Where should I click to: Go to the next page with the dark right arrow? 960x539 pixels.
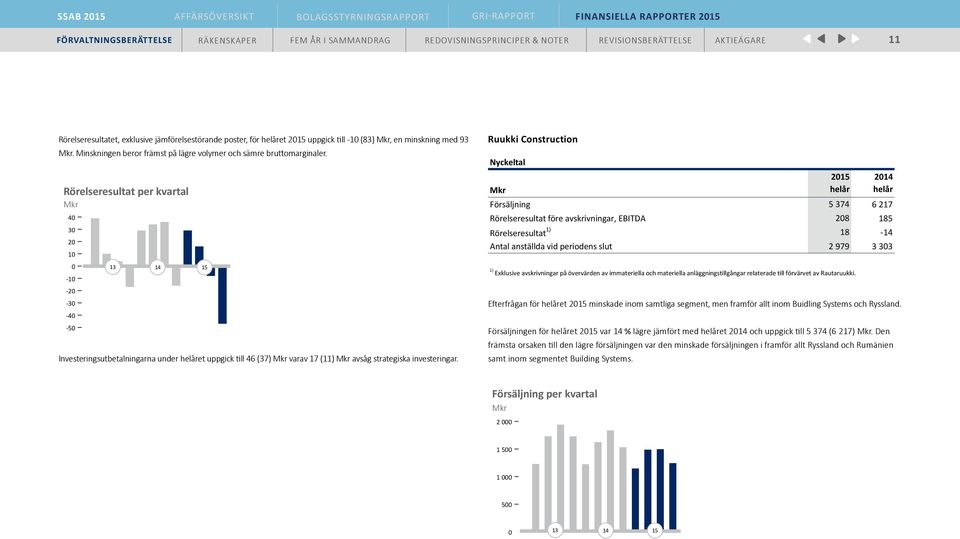tap(842, 39)
